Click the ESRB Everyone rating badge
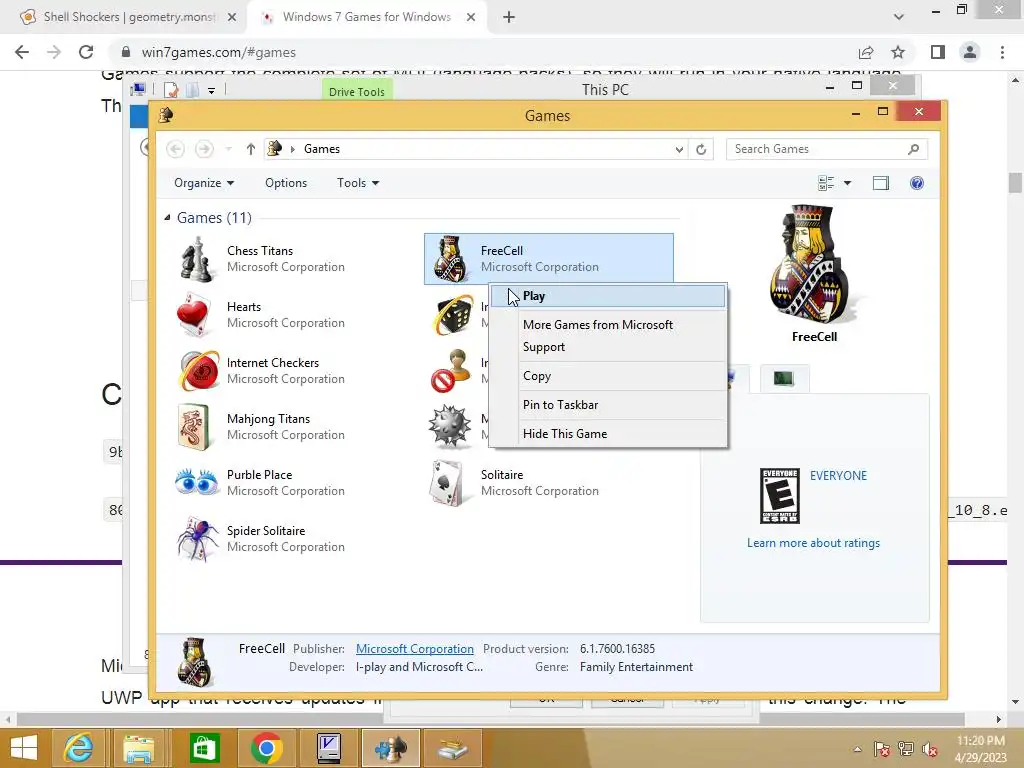 (x=780, y=496)
